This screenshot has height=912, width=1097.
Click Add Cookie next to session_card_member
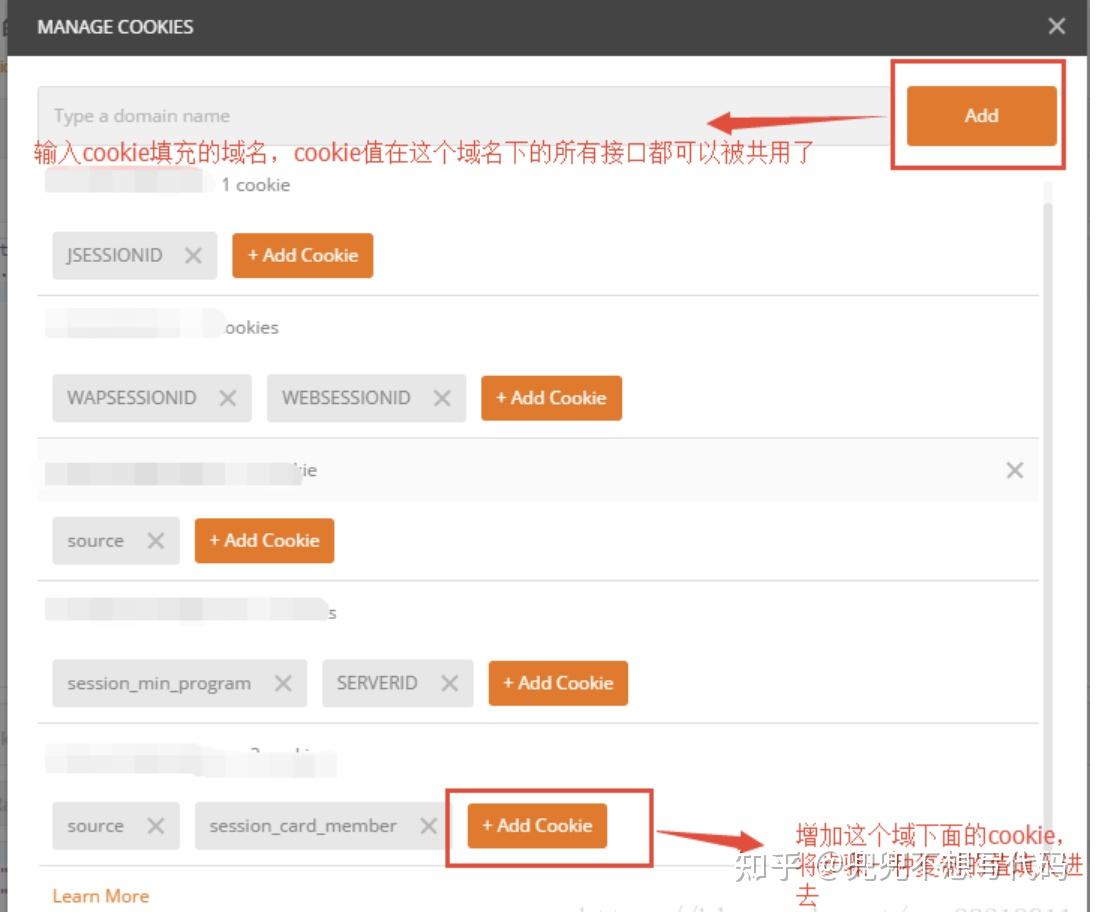[x=537, y=825]
